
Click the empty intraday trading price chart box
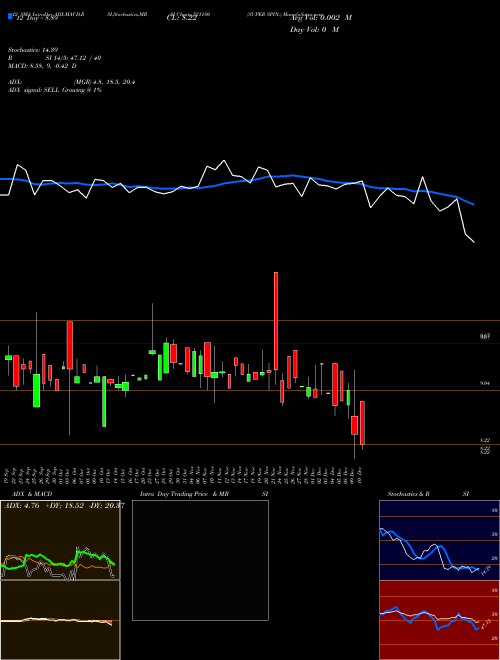[200, 560]
